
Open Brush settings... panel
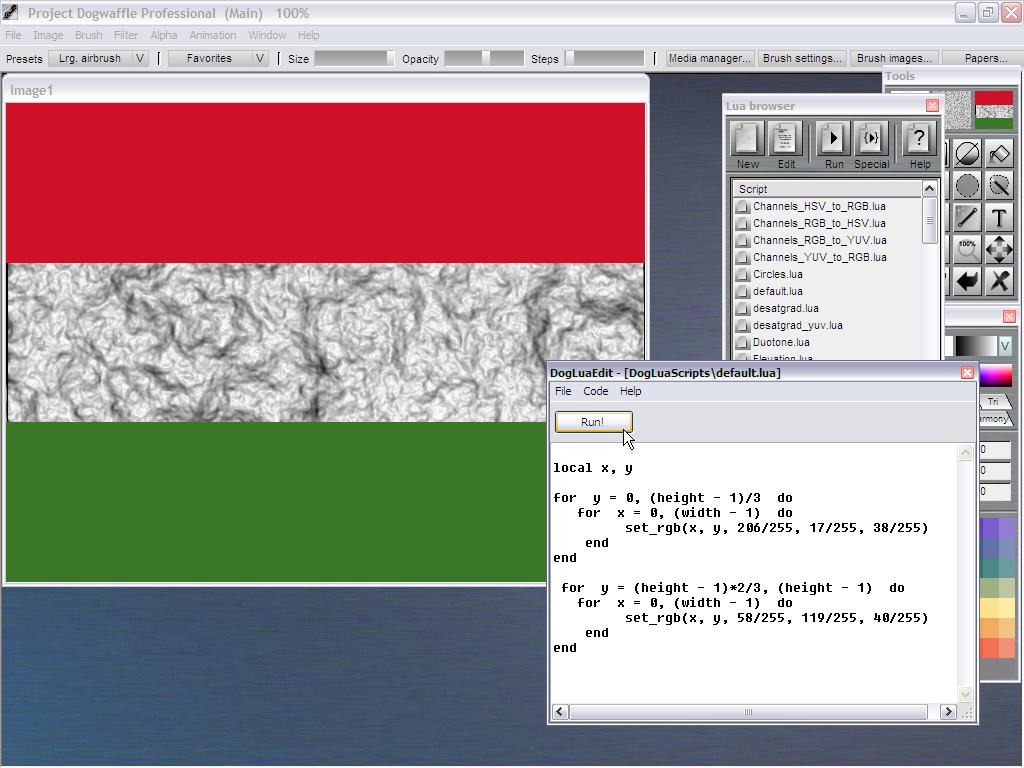(802, 58)
